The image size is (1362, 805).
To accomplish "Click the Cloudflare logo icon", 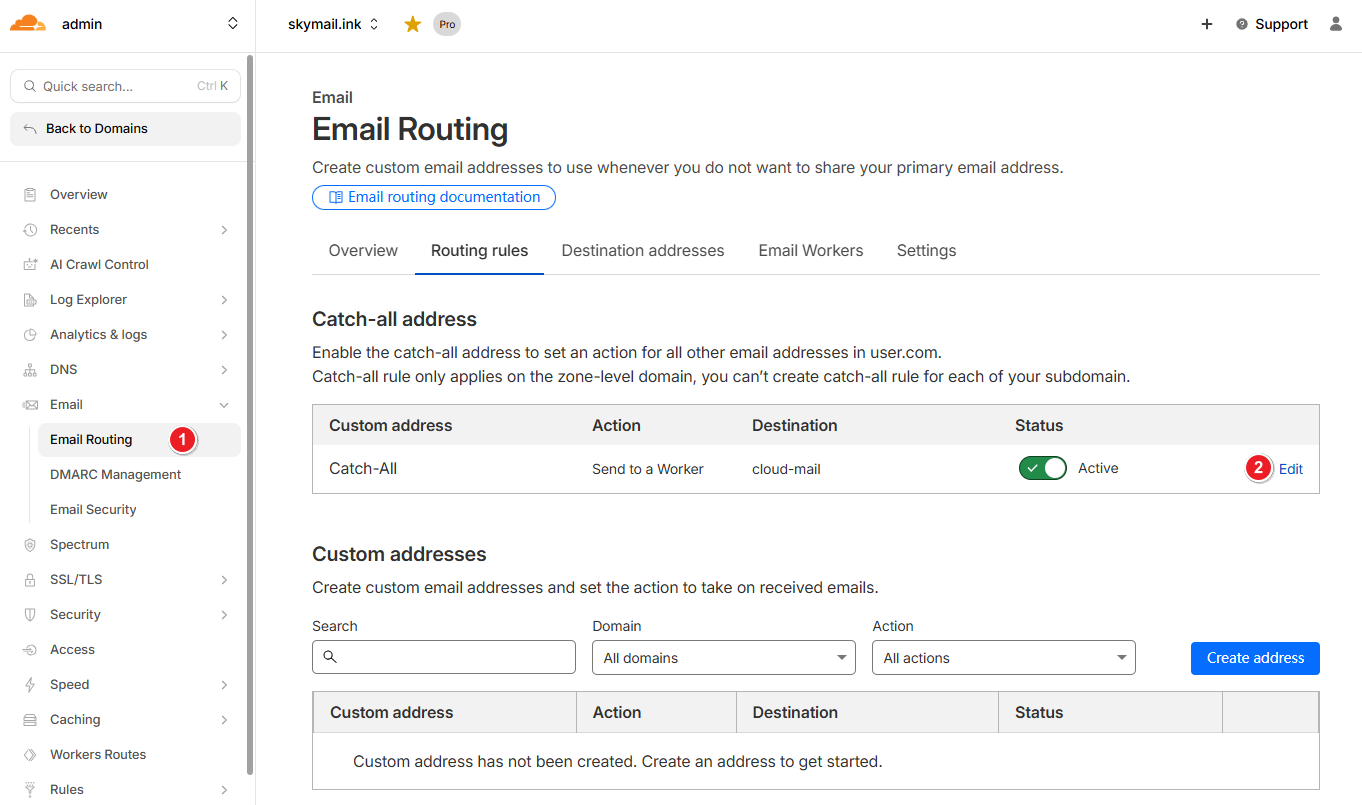I will (28, 24).
